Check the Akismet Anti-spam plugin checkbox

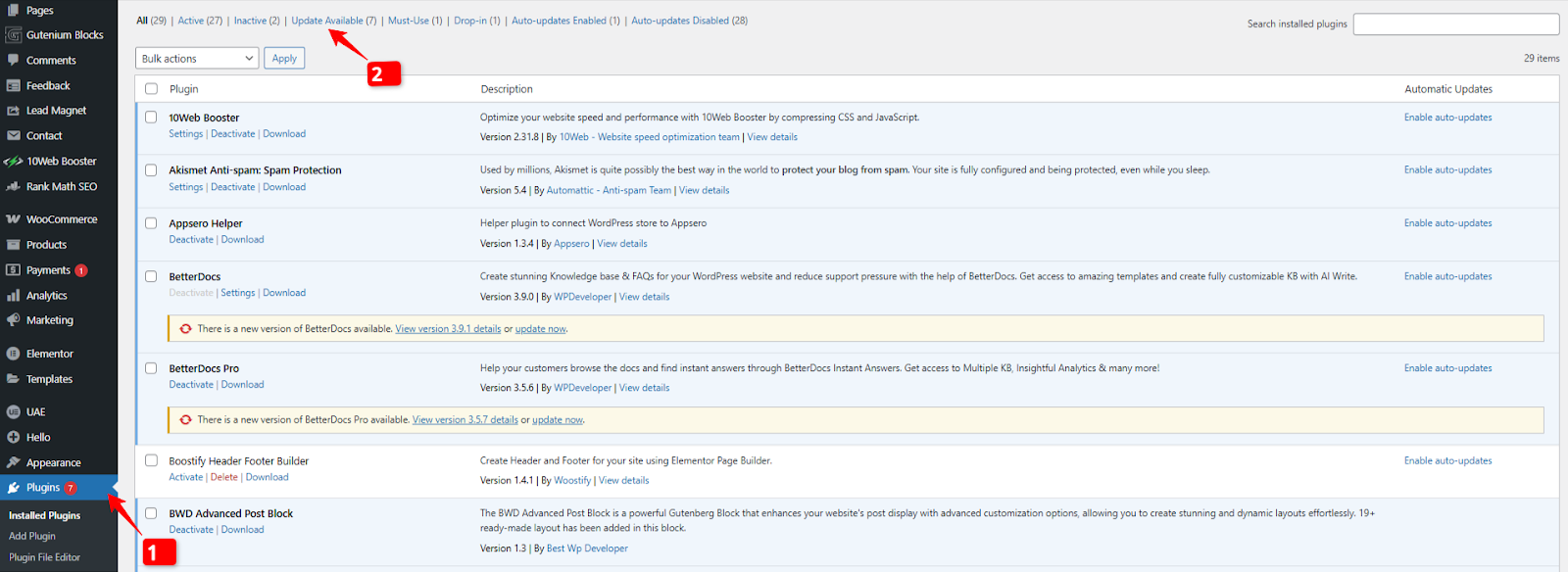(x=151, y=170)
